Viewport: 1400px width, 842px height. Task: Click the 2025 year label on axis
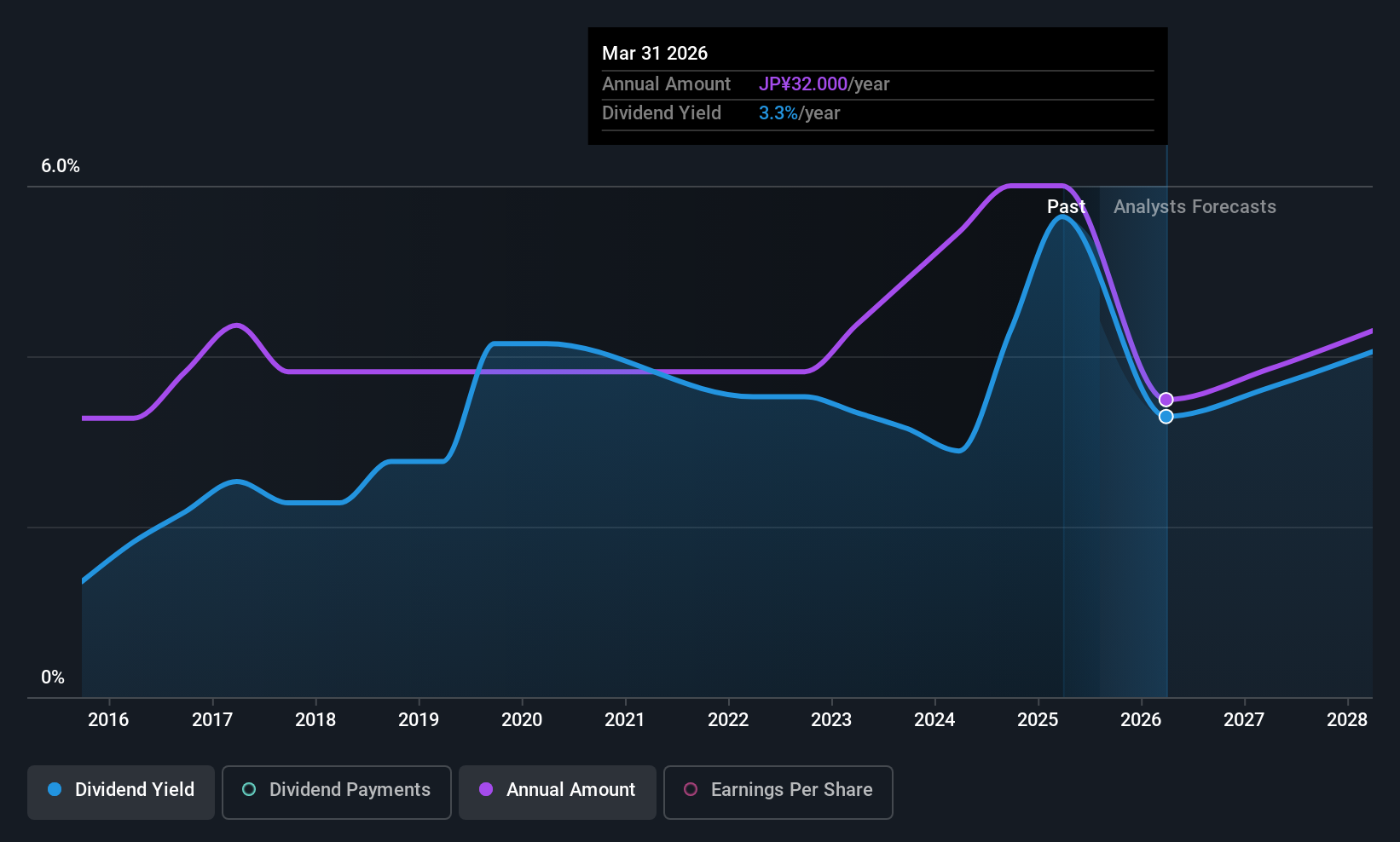tap(1038, 720)
